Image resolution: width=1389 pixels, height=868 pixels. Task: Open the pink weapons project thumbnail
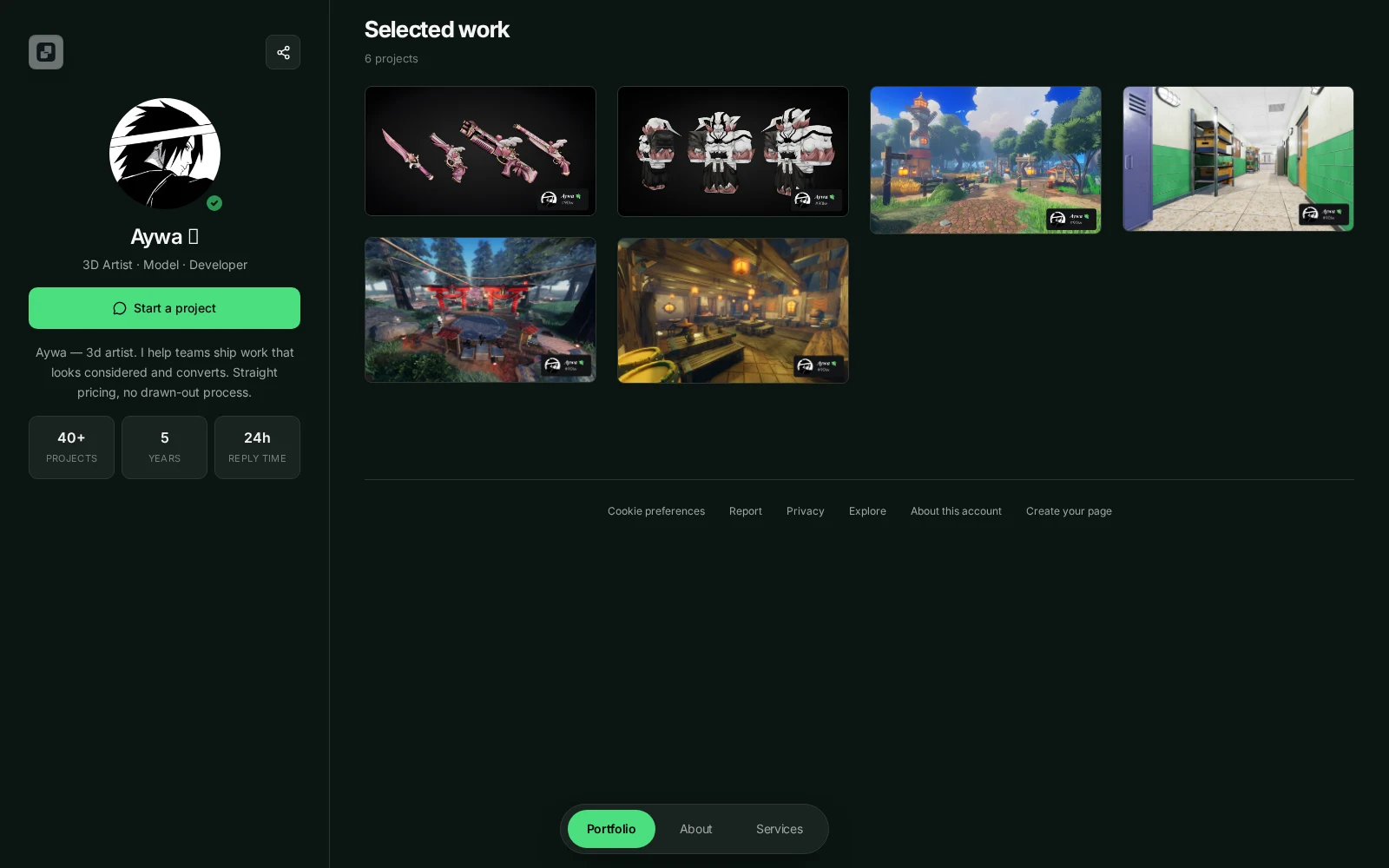(480, 151)
